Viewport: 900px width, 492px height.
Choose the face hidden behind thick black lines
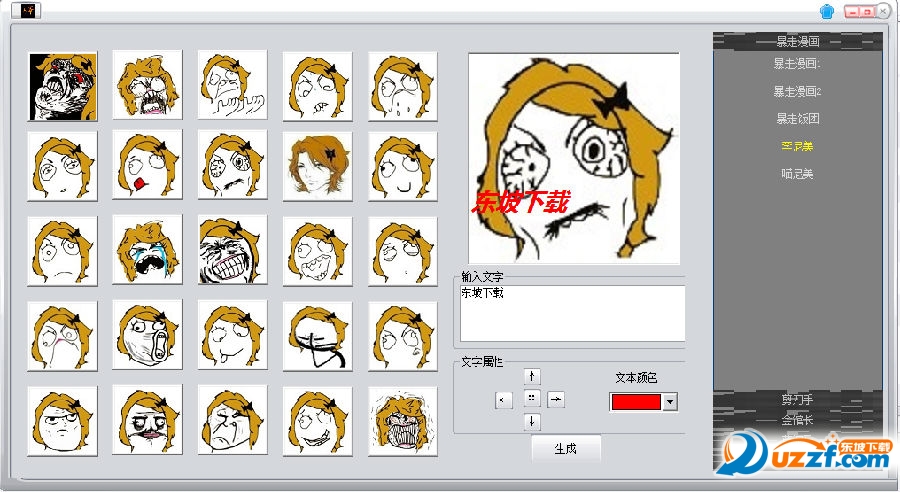(317, 336)
